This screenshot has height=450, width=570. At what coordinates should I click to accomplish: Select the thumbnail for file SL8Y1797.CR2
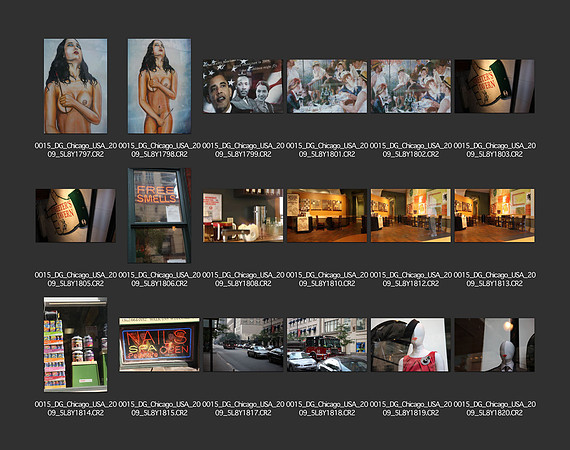point(76,86)
